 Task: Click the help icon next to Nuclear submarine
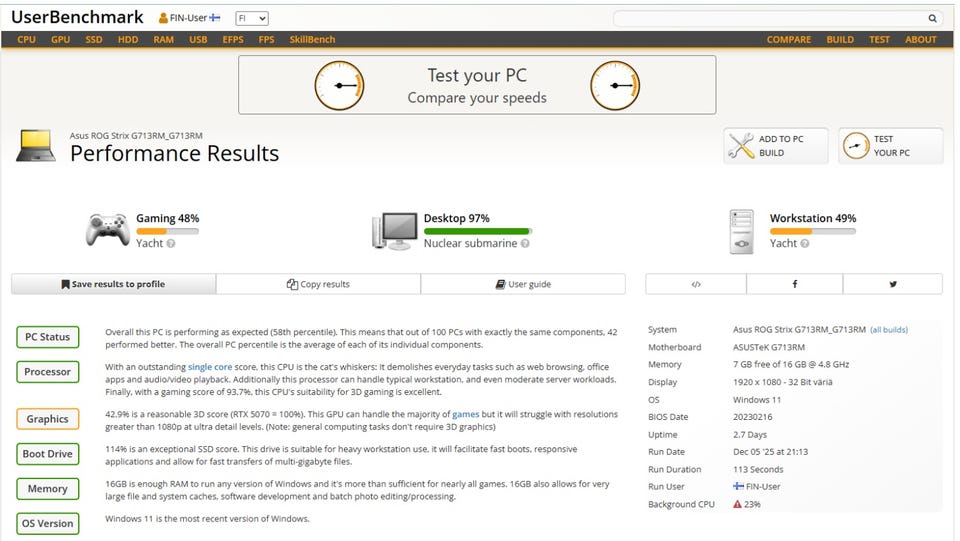point(525,244)
